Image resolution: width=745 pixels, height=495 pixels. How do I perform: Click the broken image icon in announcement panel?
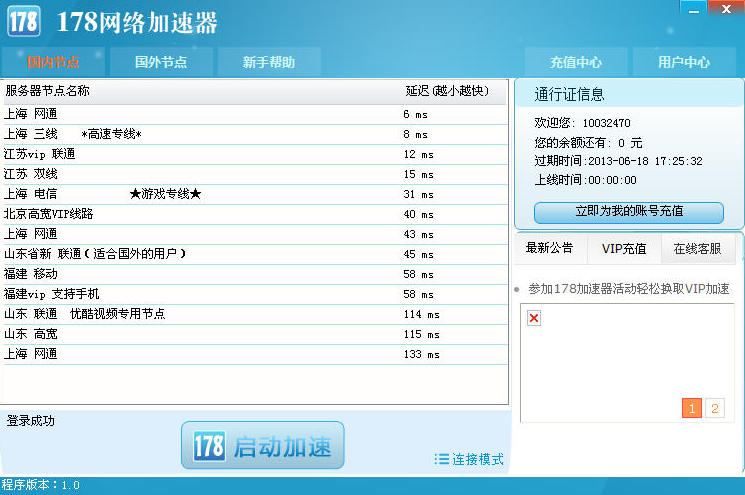(x=534, y=318)
